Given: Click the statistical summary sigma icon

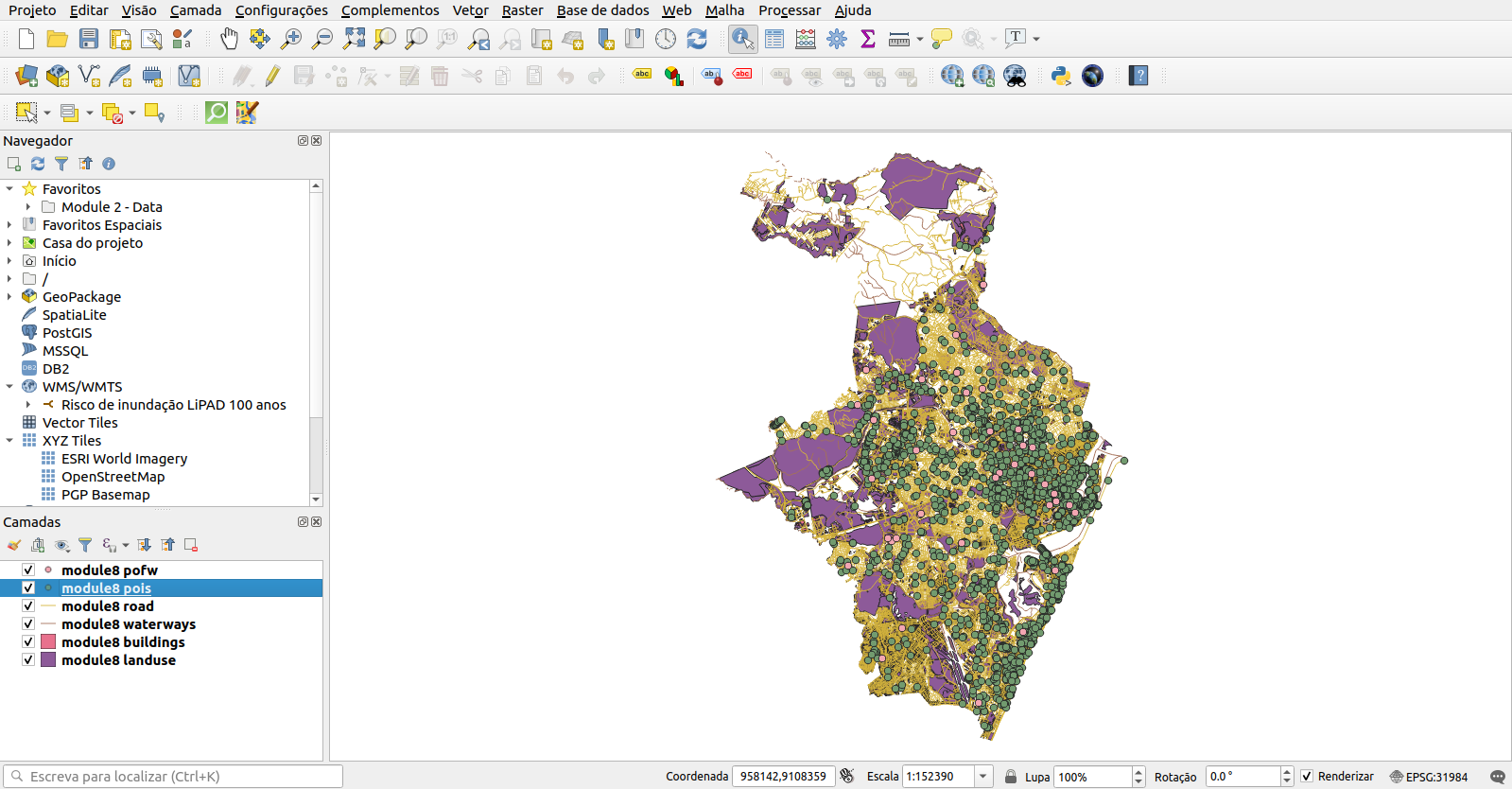Looking at the screenshot, I should [868, 39].
